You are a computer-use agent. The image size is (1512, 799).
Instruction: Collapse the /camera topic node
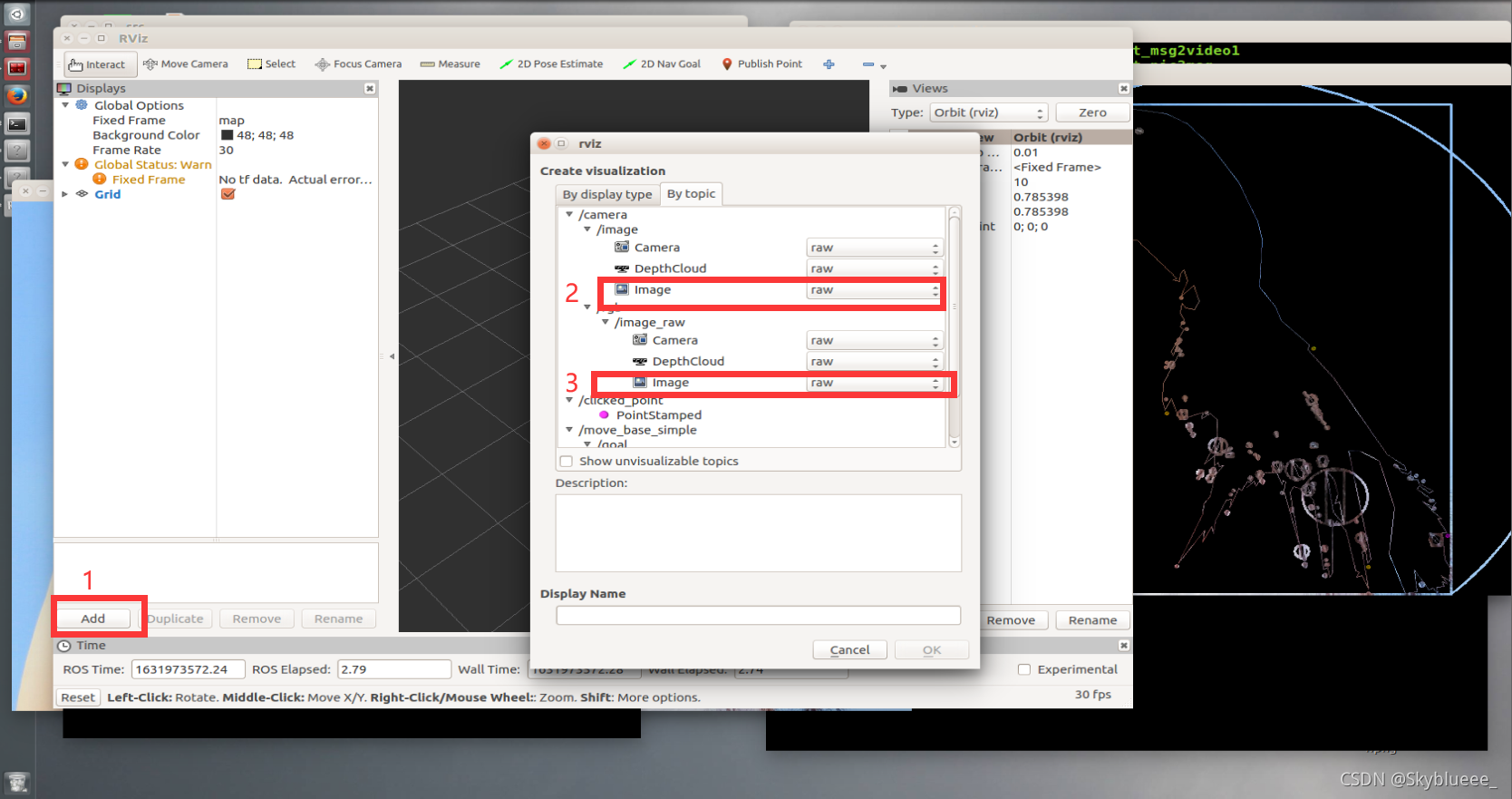coord(569,215)
